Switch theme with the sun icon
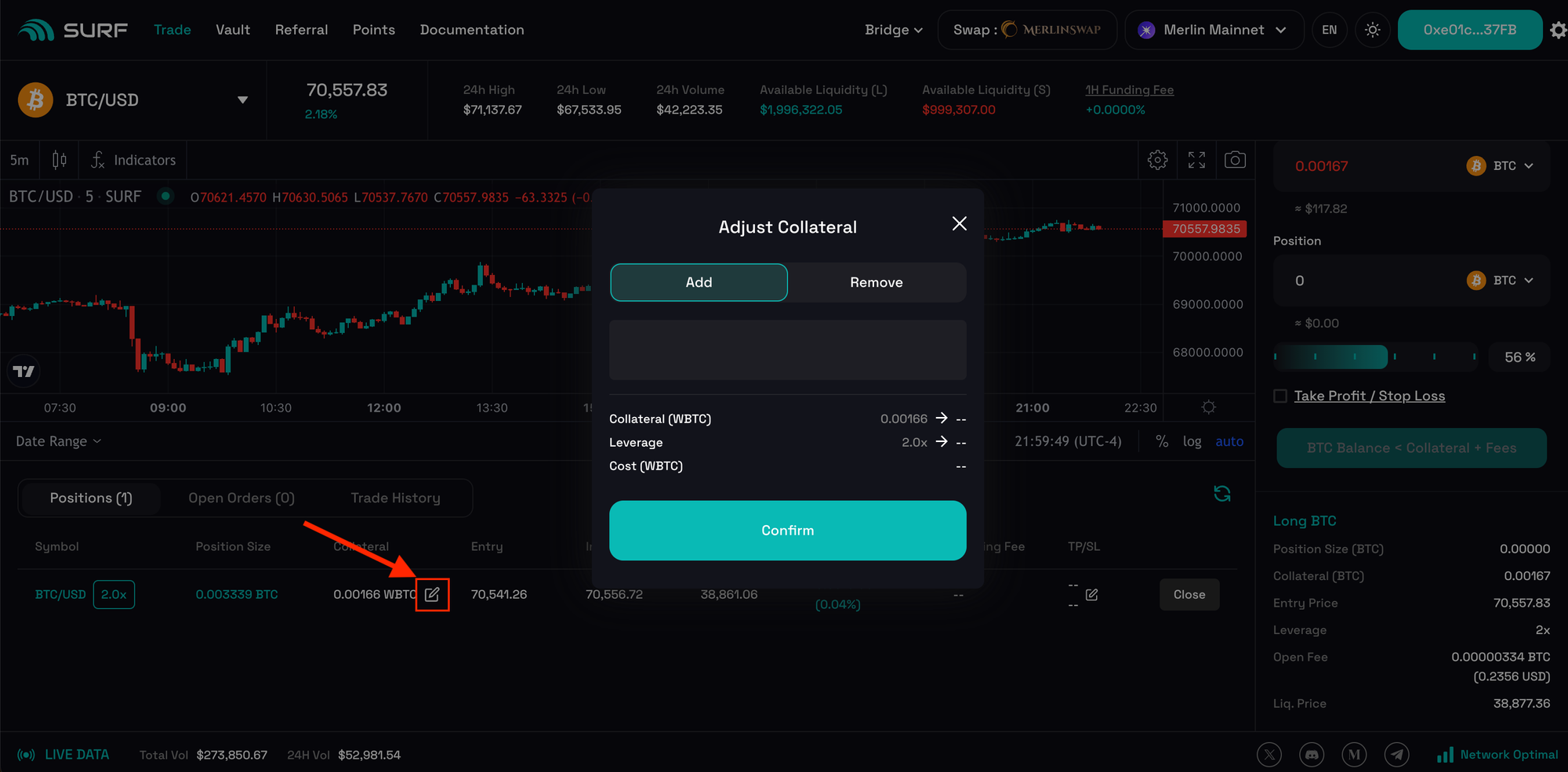This screenshot has width=1568, height=772. (x=1372, y=30)
